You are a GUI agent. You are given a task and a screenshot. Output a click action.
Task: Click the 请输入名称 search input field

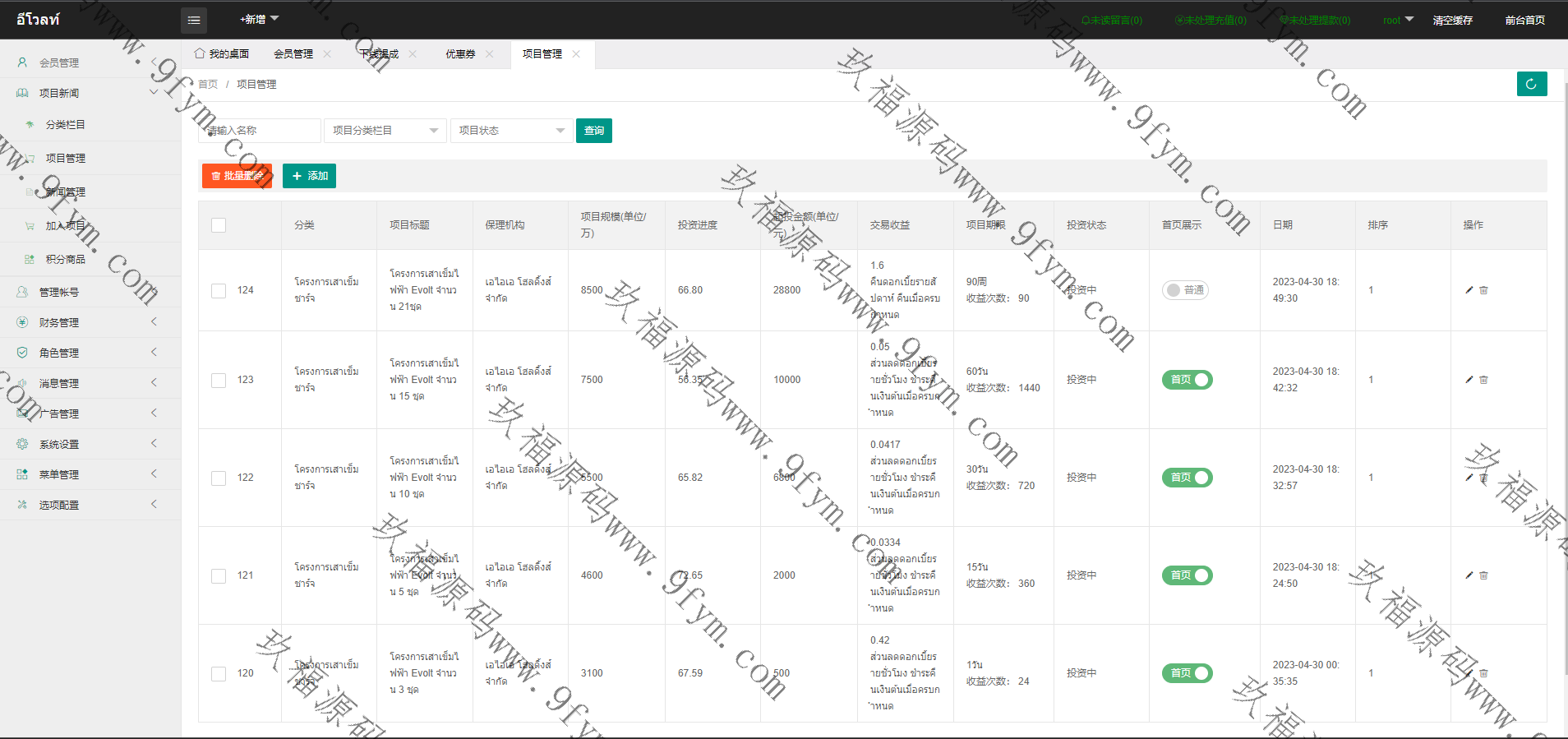point(260,131)
